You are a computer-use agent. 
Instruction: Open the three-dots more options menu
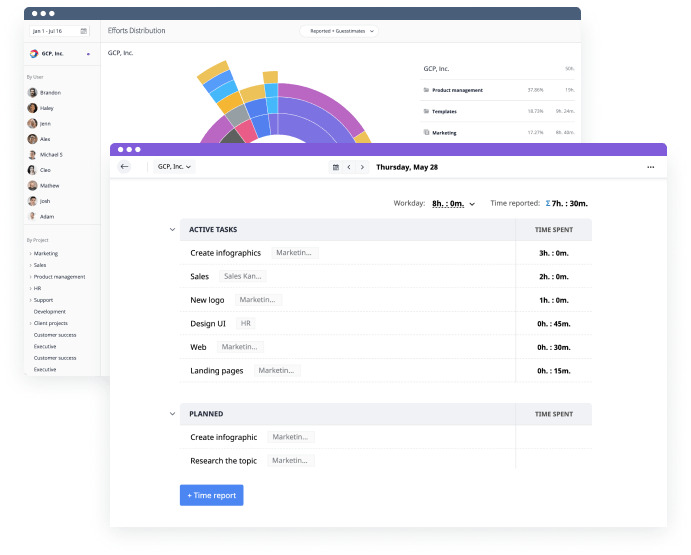coord(651,167)
